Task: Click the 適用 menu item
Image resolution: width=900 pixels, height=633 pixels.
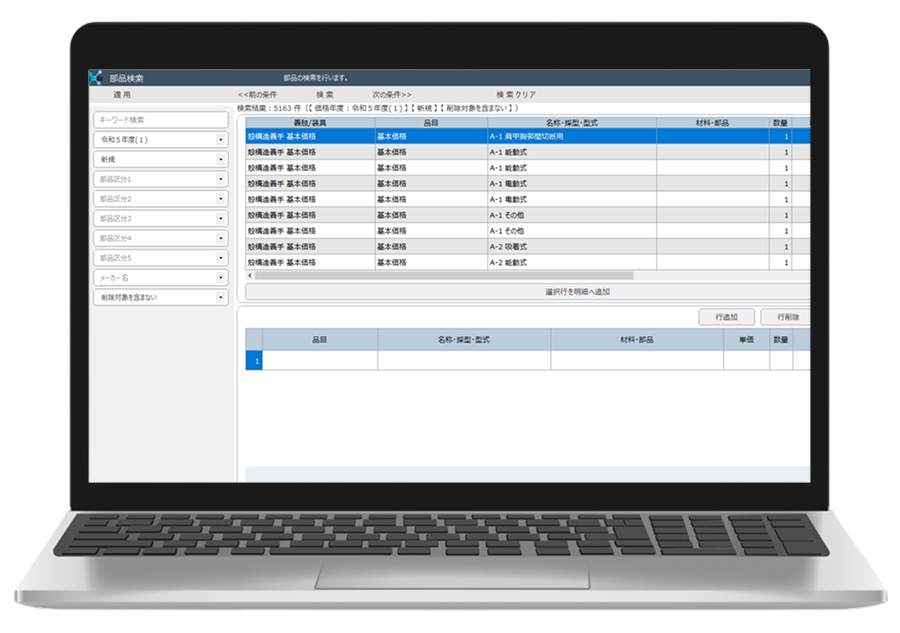Action: (122, 94)
